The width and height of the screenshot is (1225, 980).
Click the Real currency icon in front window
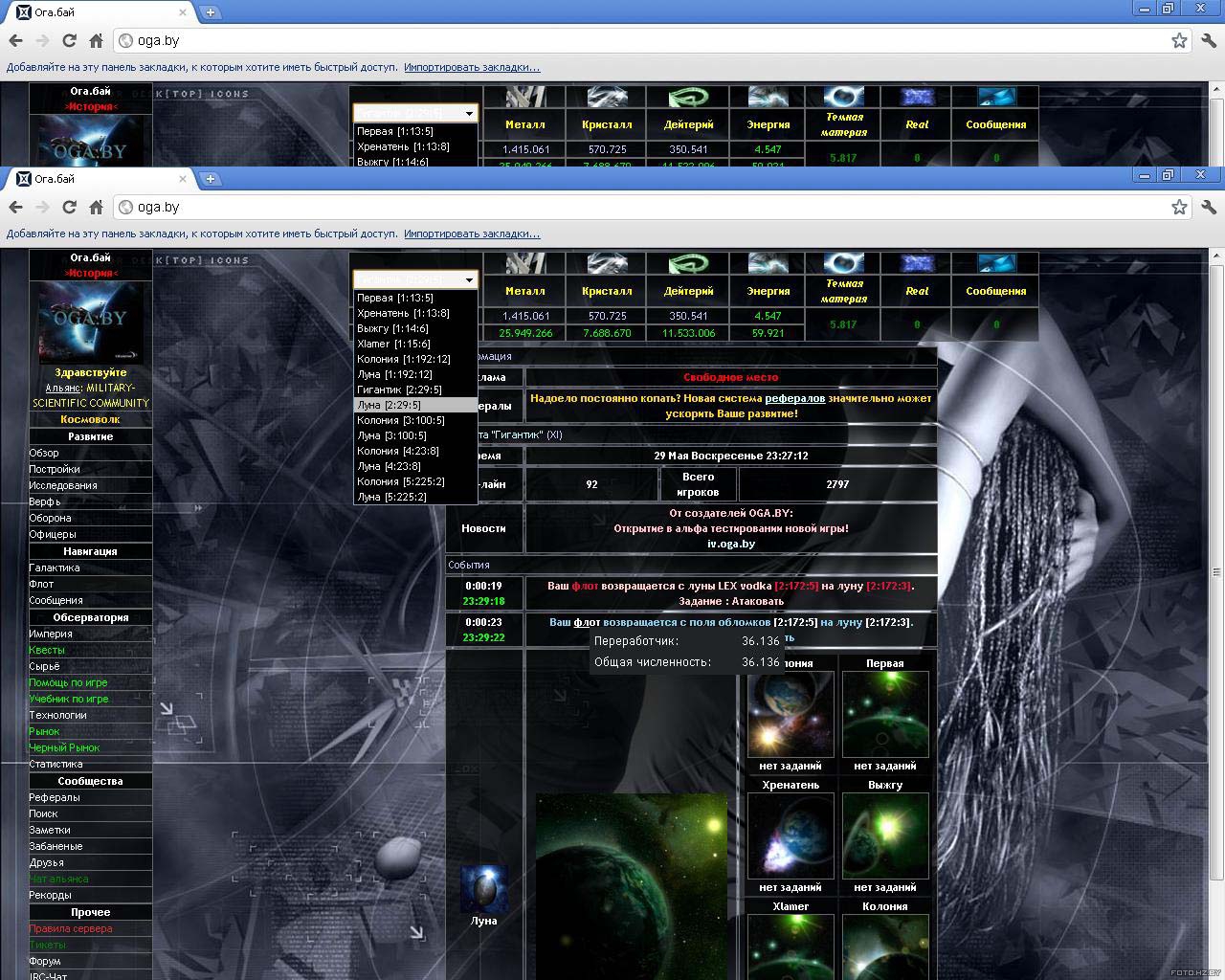917,263
